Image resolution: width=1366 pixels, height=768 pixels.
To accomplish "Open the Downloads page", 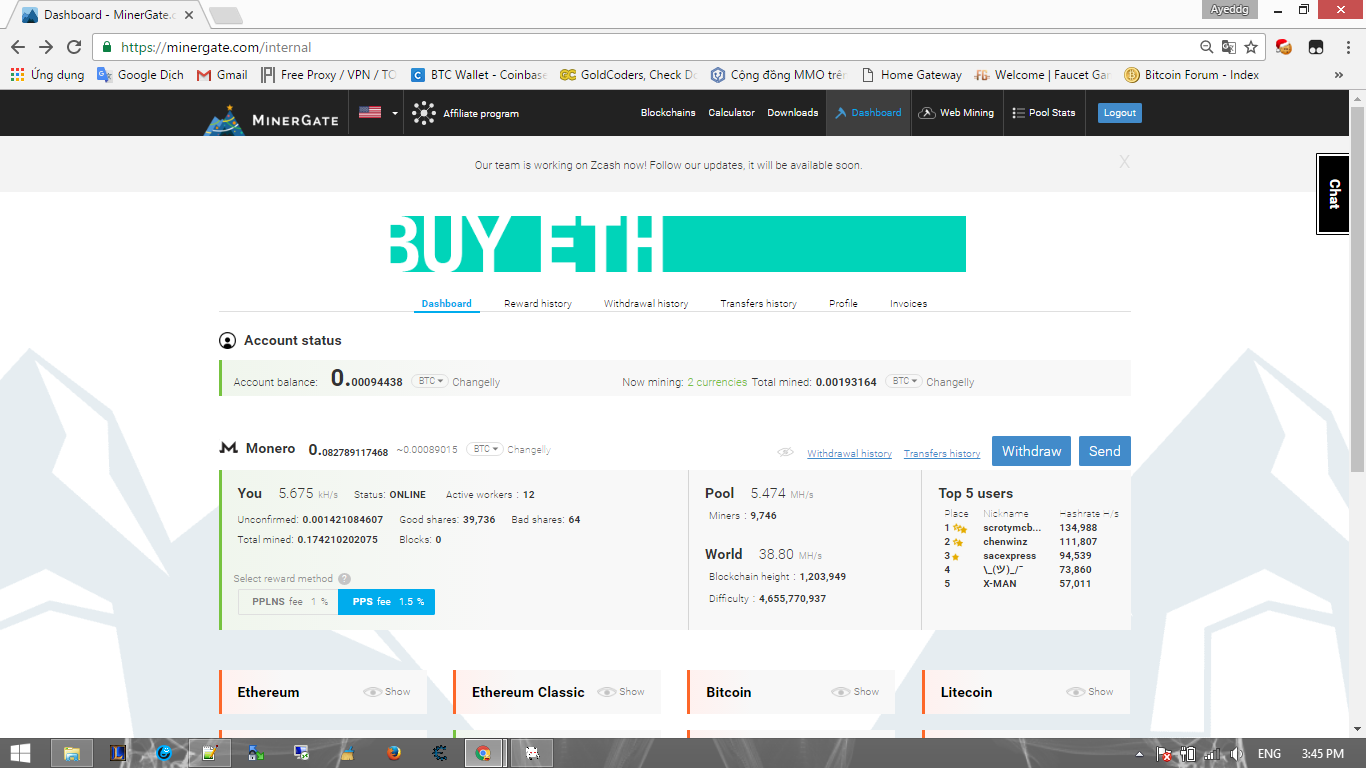I will (x=793, y=113).
